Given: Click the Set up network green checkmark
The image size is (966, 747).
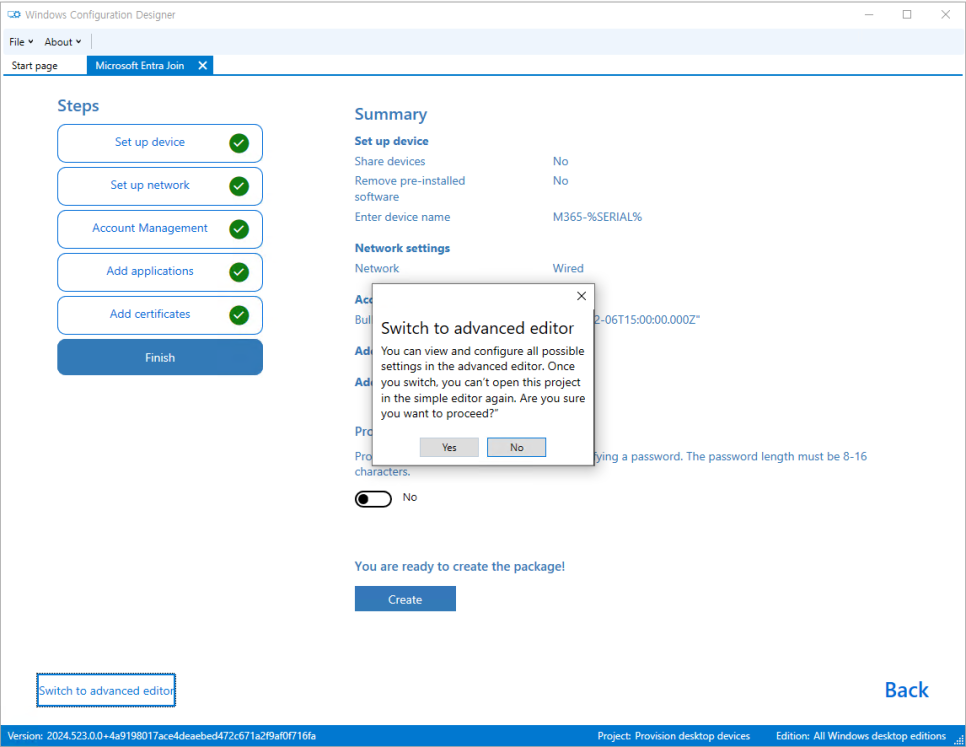Looking at the screenshot, I should [x=239, y=186].
